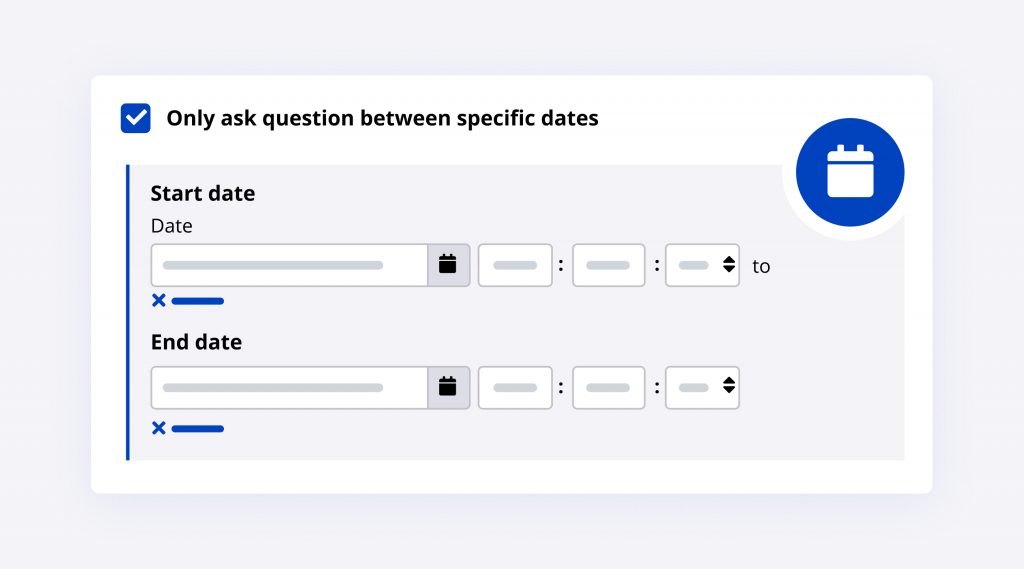The height and width of the screenshot is (569, 1024).
Task: Open the End date AM/PM dropdown
Action: 702,387
